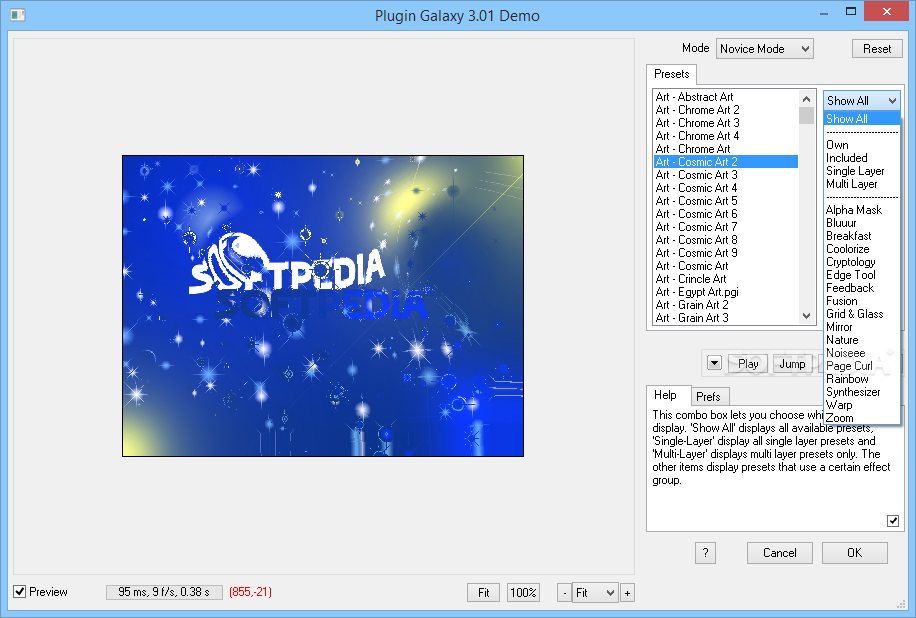Open the Fit zoom level dropdown

coord(595,593)
